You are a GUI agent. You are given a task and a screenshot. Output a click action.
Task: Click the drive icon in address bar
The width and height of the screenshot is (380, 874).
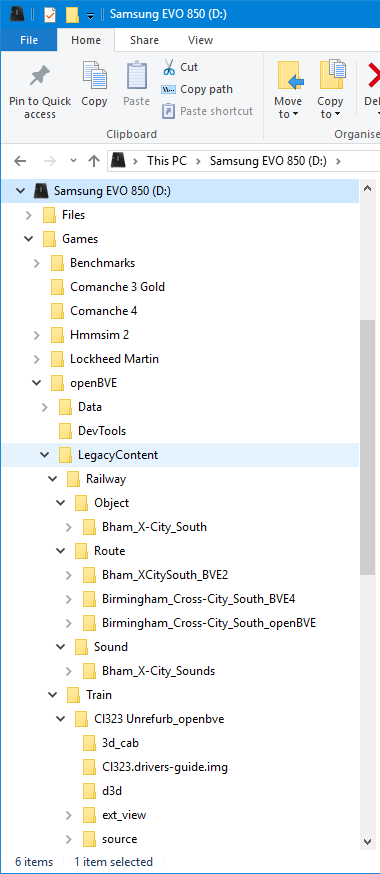(117, 161)
